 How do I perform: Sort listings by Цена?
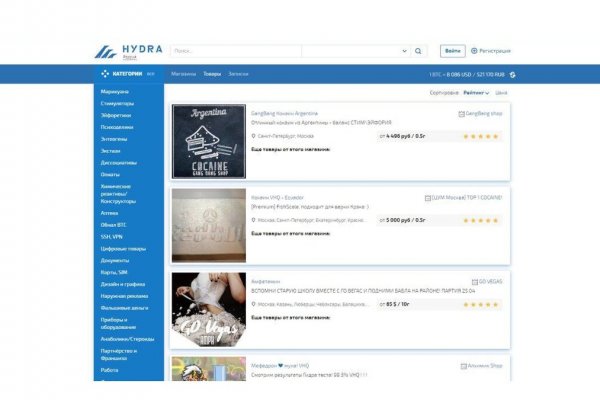coord(501,92)
